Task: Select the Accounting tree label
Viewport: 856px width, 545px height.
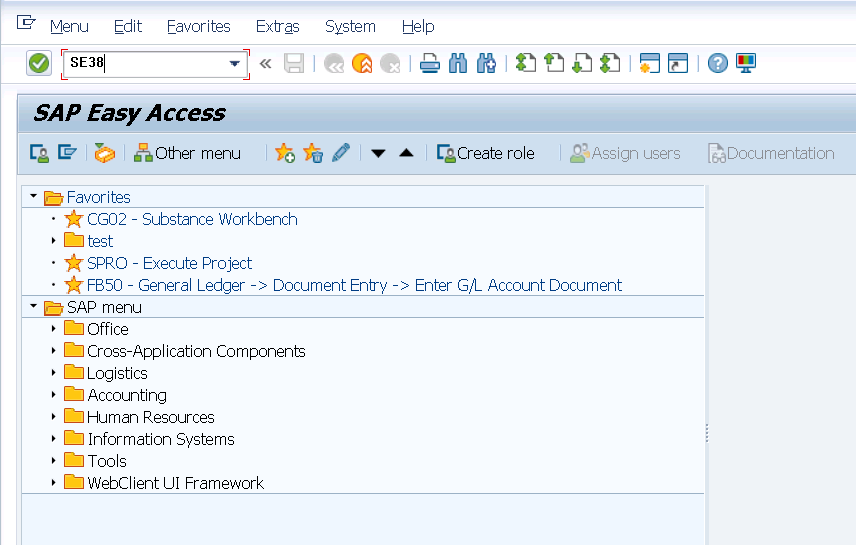Action: (127, 395)
